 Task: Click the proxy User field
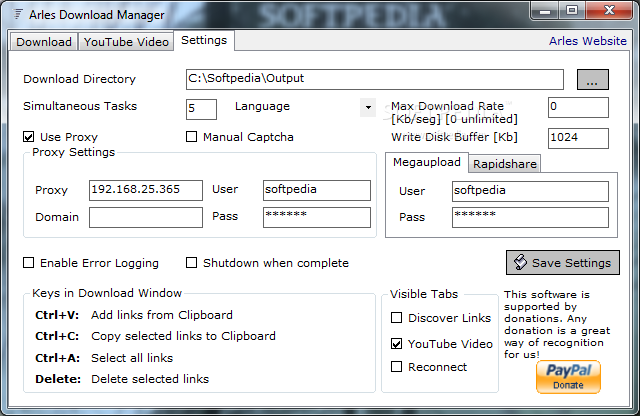point(317,190)
